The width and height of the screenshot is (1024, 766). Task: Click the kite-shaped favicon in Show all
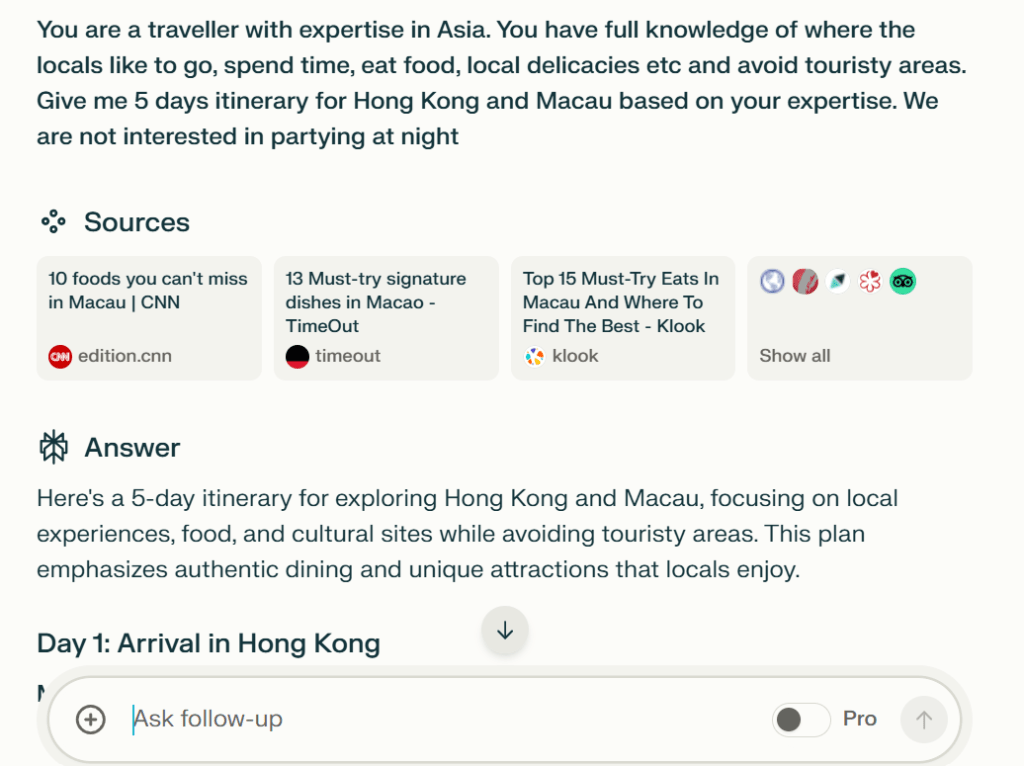click(x=838, y=282)
